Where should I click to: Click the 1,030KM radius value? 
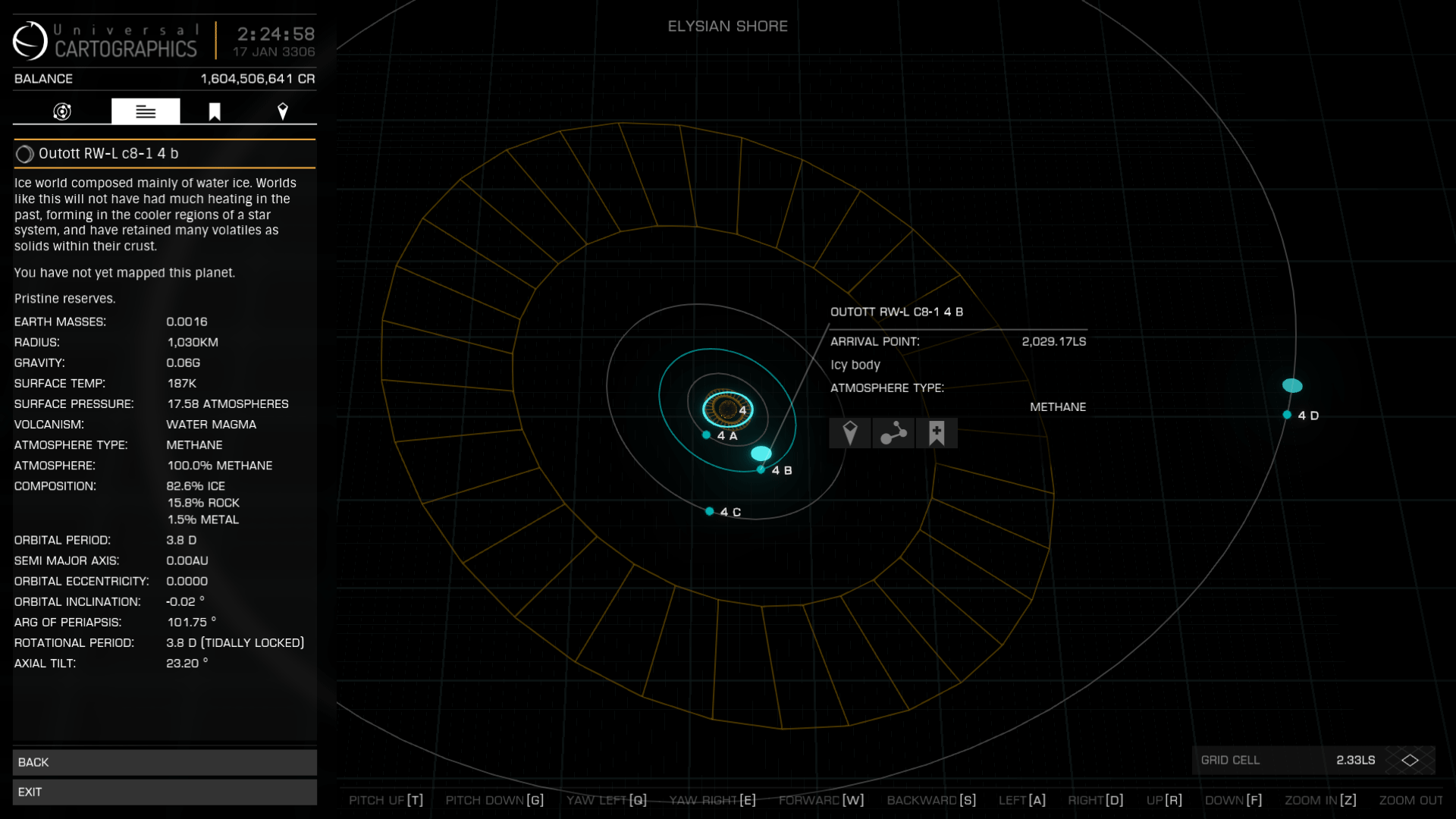coord(193,343)
